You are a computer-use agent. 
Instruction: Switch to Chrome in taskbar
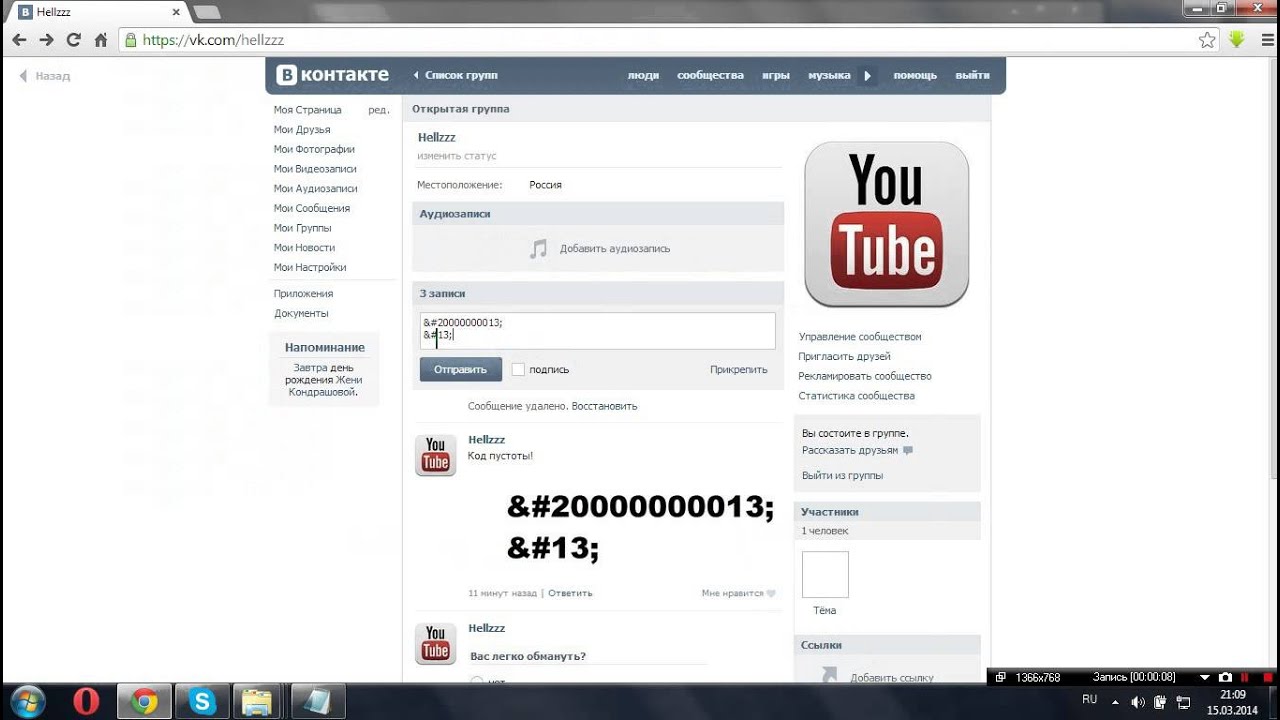[x=144, y=702]
